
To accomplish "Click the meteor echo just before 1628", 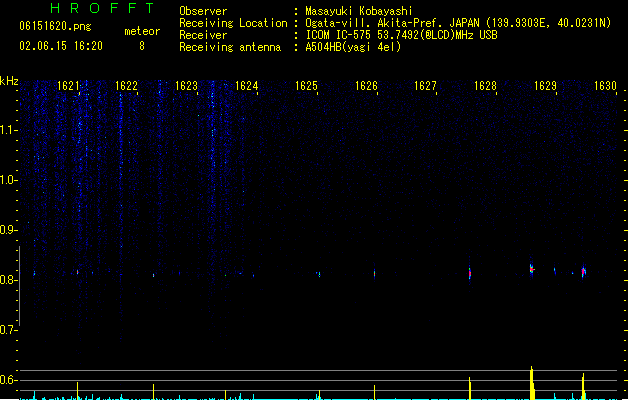I will [x=470, y=274].
